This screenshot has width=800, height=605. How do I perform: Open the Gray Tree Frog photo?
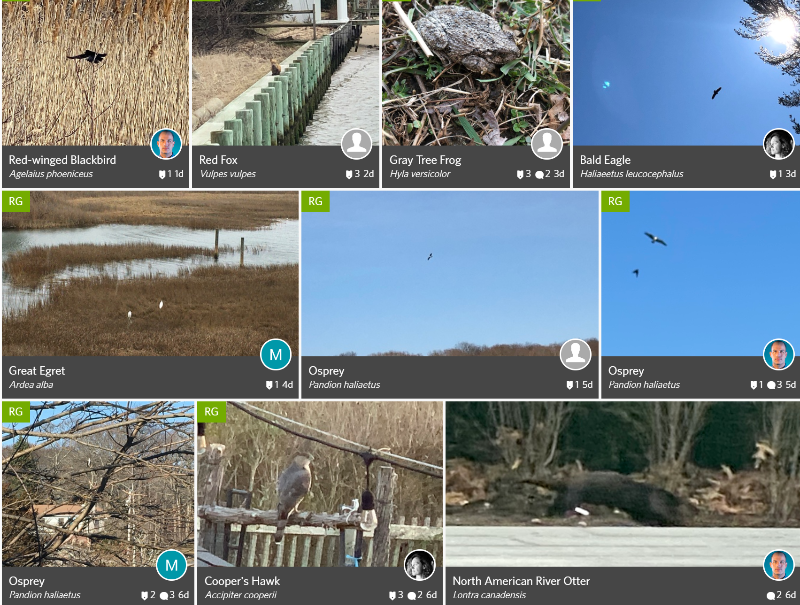coord(476,72)
